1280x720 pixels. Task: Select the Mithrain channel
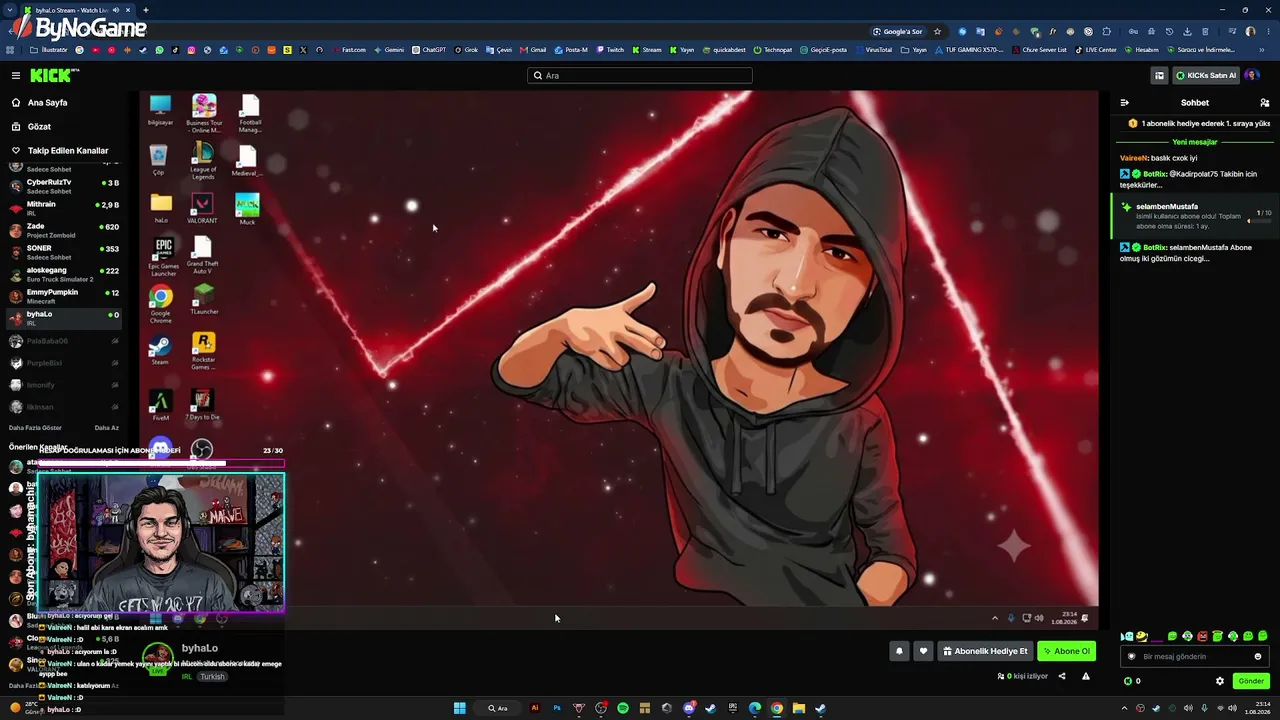point(64,208)
